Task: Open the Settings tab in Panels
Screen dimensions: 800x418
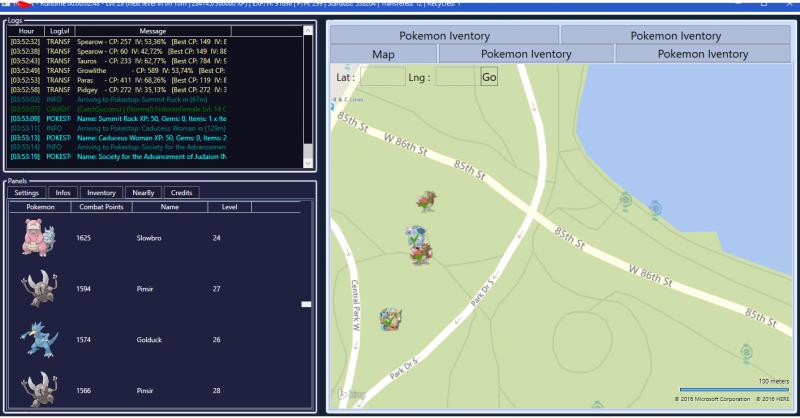Action: [26, 192]
